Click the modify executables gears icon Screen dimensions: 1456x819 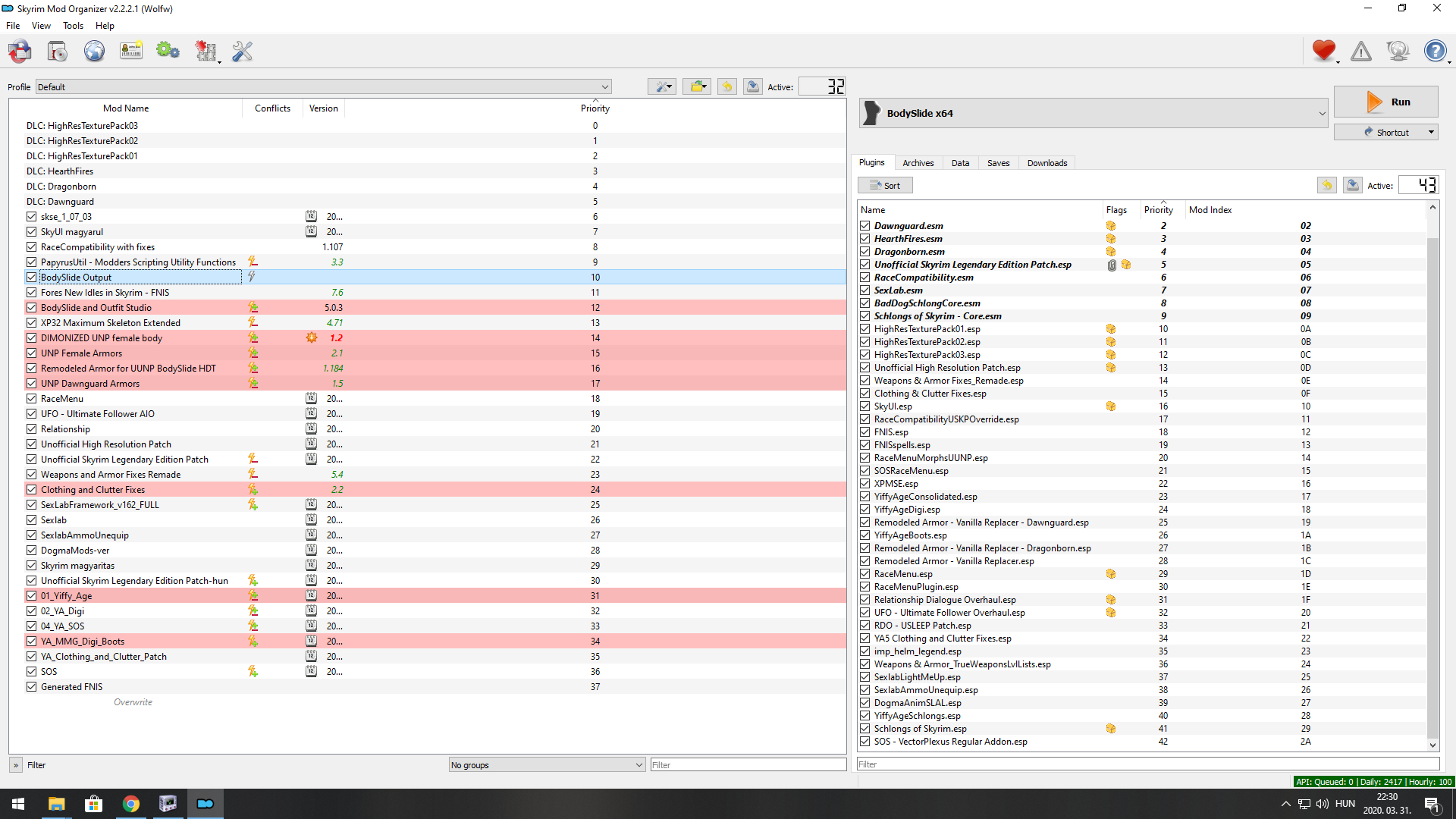168,52
